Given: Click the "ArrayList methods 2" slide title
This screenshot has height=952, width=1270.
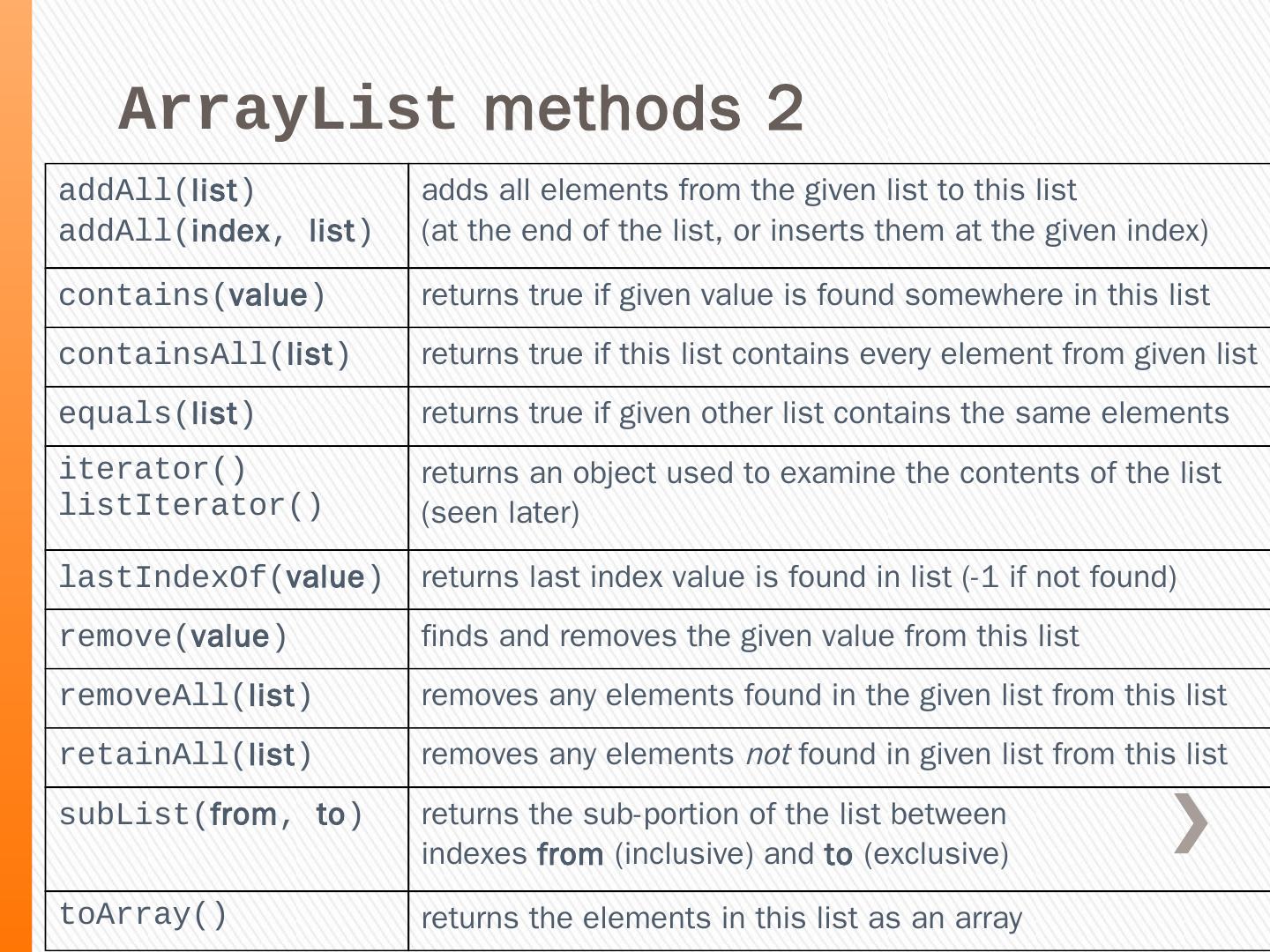Looking at the screenshot, I should 460,109.
